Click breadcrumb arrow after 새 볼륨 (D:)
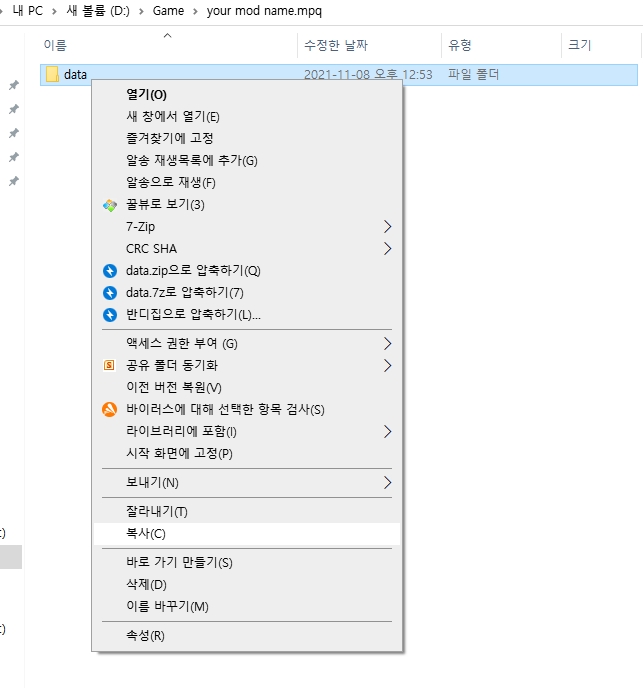Image resolution: width=643 pixels, height=688 pixels. (x=141, y=11)
